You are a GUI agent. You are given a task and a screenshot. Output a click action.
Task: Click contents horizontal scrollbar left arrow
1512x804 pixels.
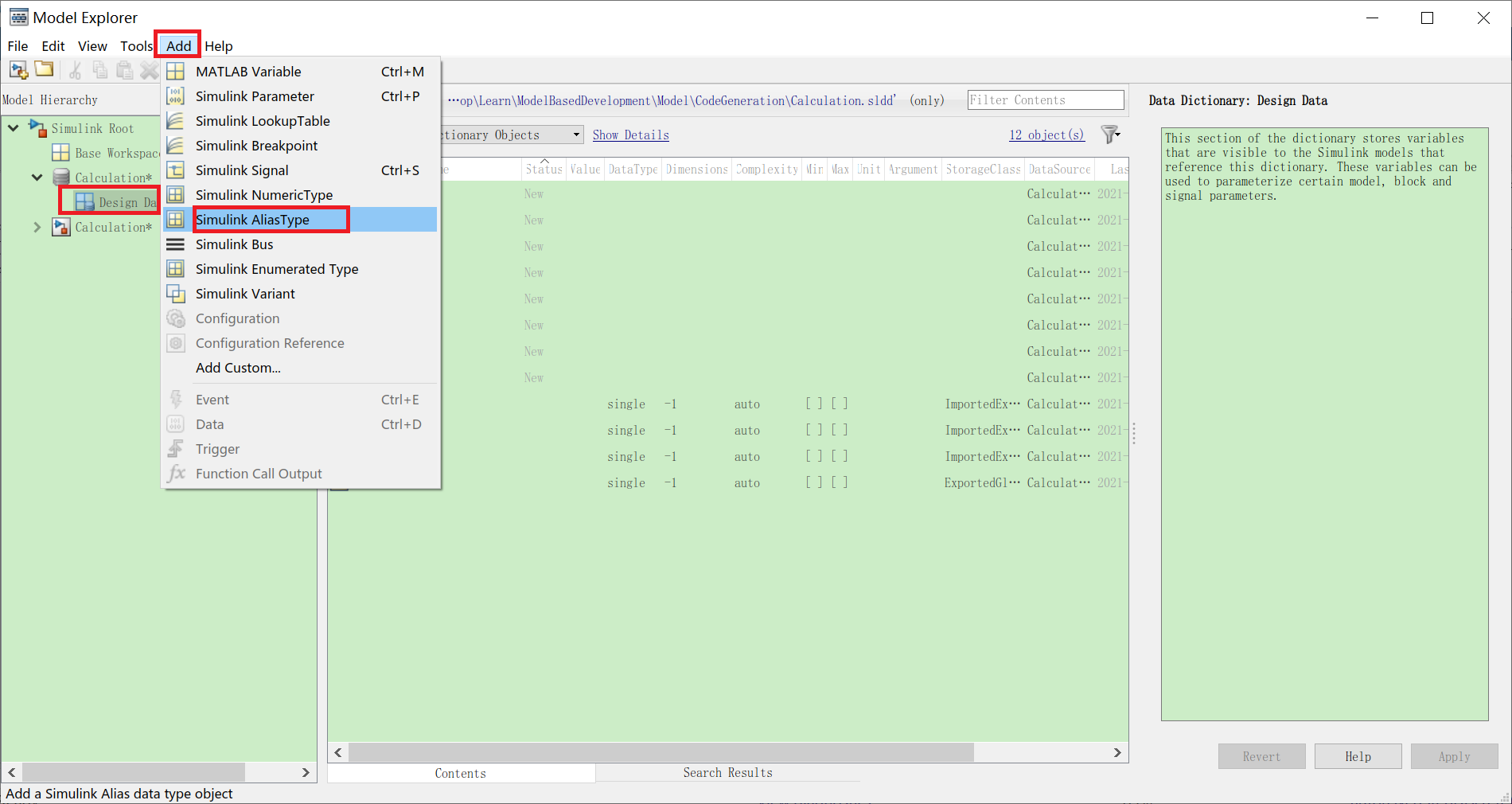coord(338,752)
